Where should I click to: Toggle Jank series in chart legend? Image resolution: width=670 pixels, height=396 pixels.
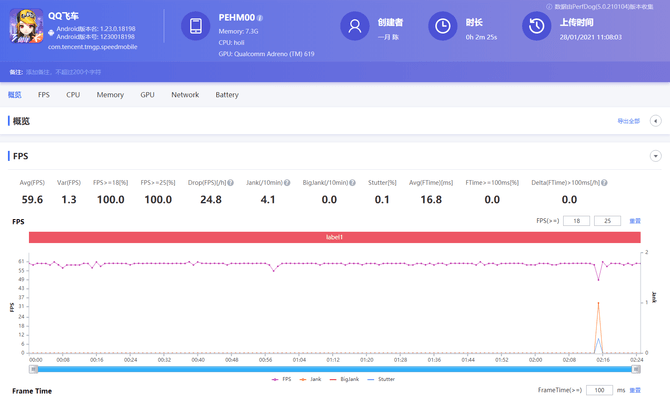(311, 379)
